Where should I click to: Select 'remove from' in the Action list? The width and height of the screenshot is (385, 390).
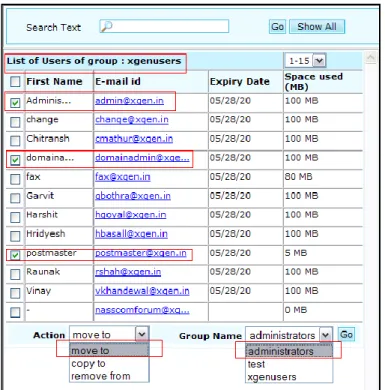(x=109, y=376)
